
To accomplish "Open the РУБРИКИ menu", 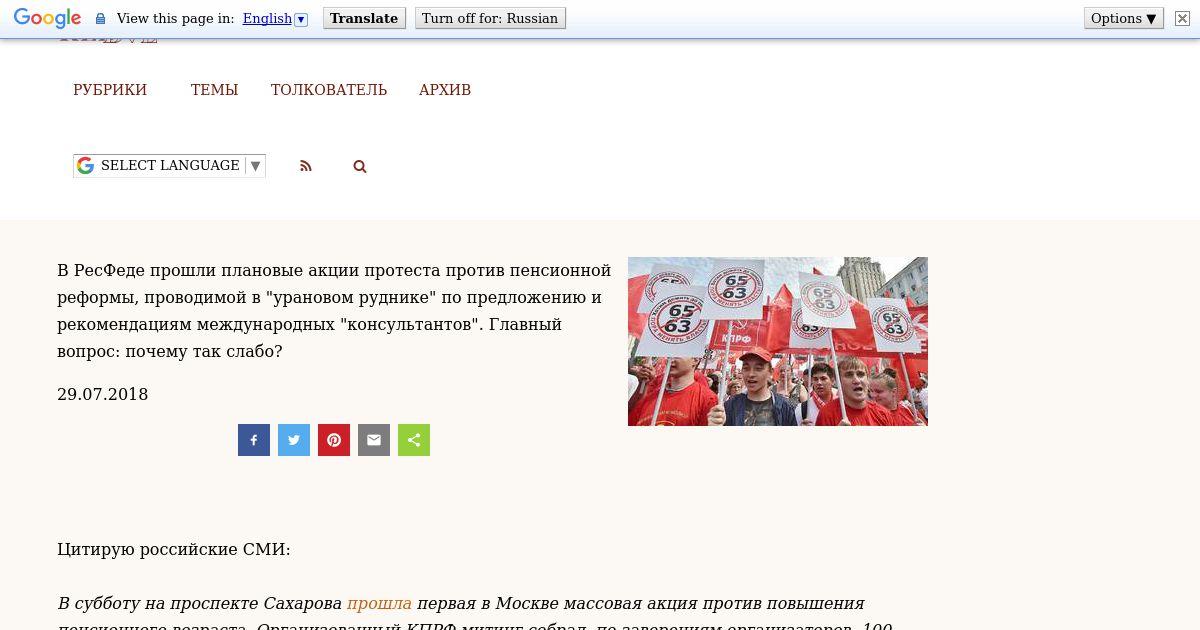I will pos(110,90).
